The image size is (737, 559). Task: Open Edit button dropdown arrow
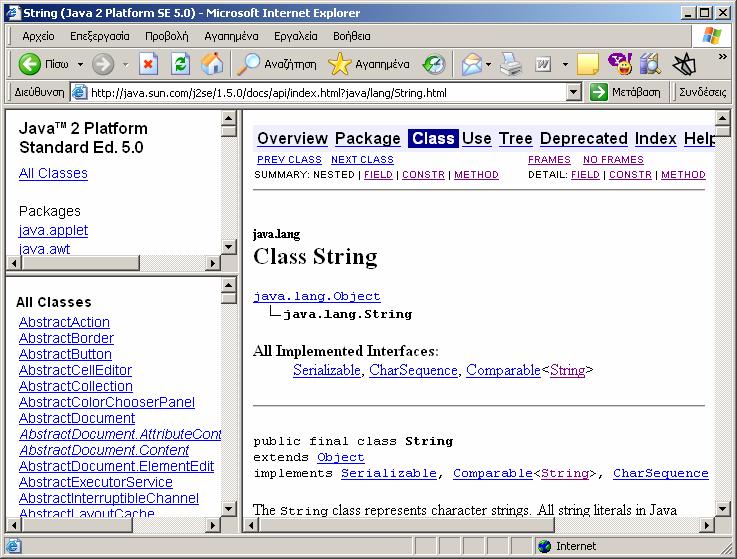click(565, 64)
